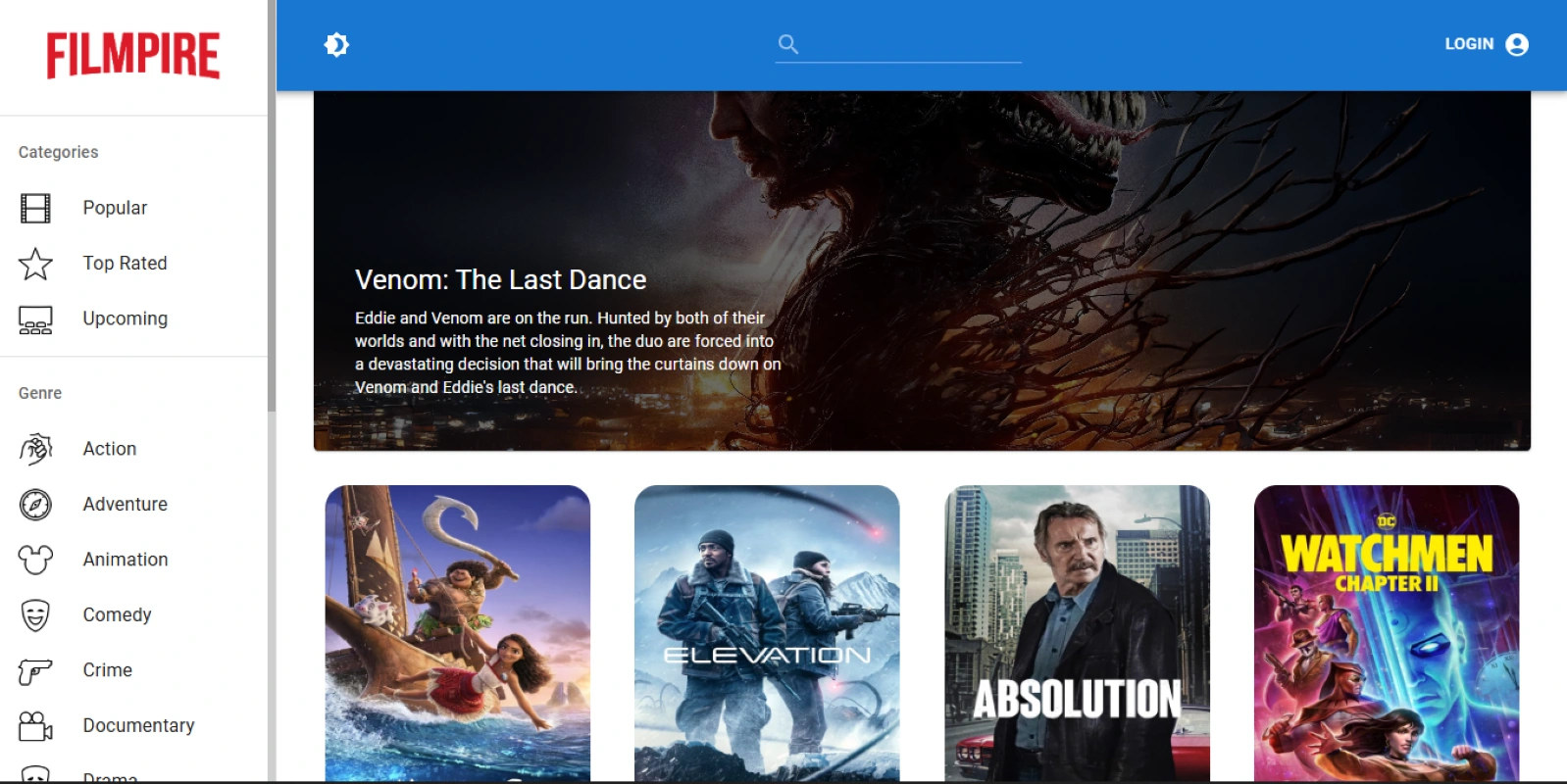Open the Watchmen Chapter II poster
Screen dimensions: 1567x784
[x=1387, y=634]
